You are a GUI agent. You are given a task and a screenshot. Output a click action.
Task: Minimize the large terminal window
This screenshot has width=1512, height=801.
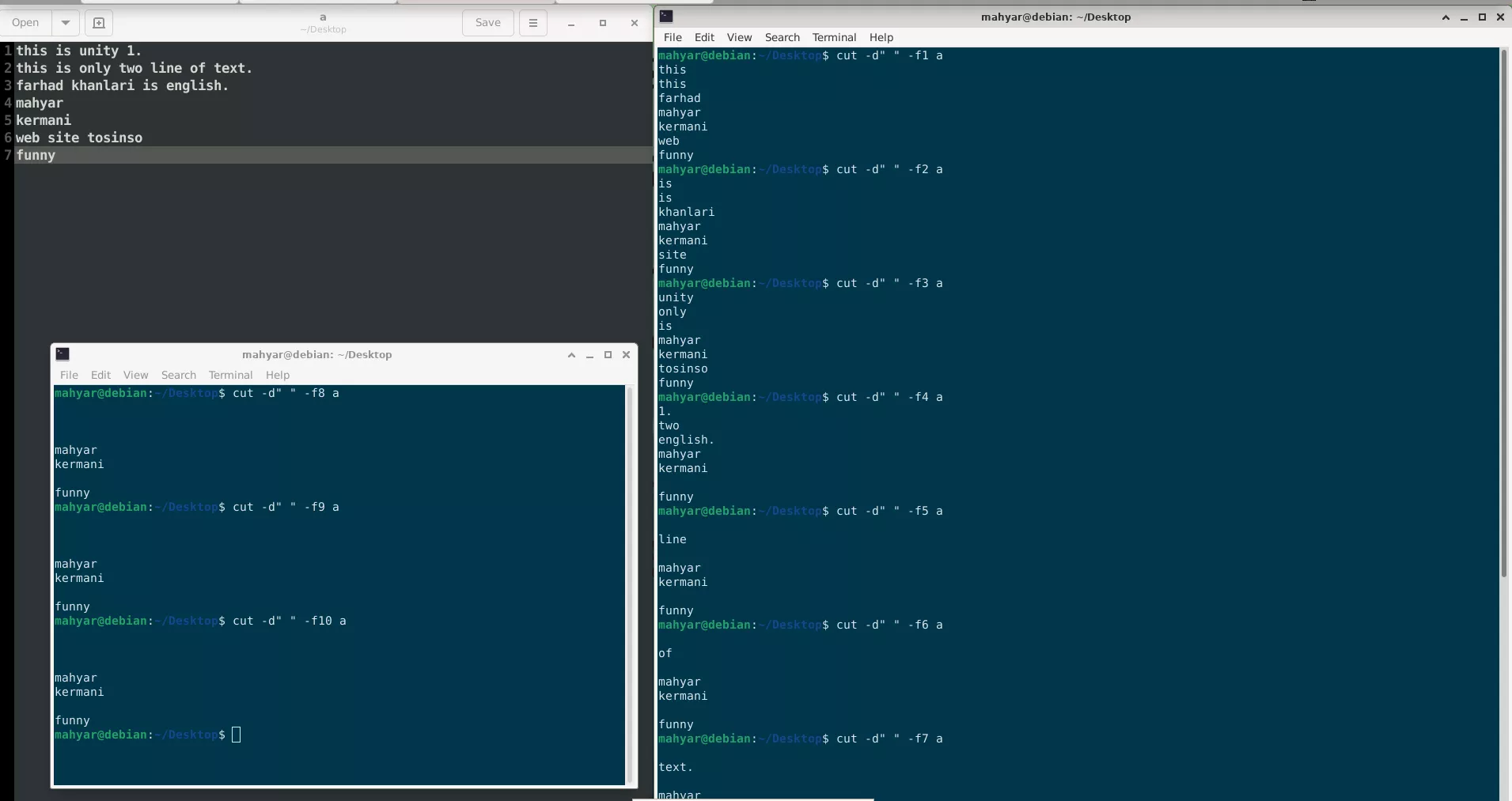click(x=1464, y=17)
